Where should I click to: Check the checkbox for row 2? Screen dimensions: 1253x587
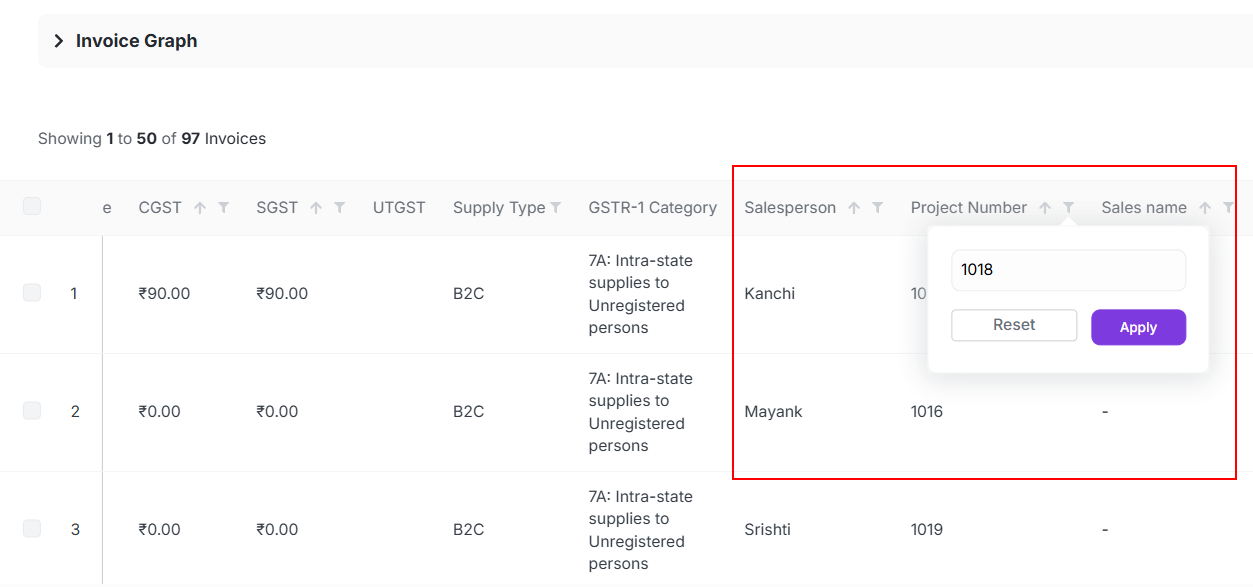tap(32, 411)
